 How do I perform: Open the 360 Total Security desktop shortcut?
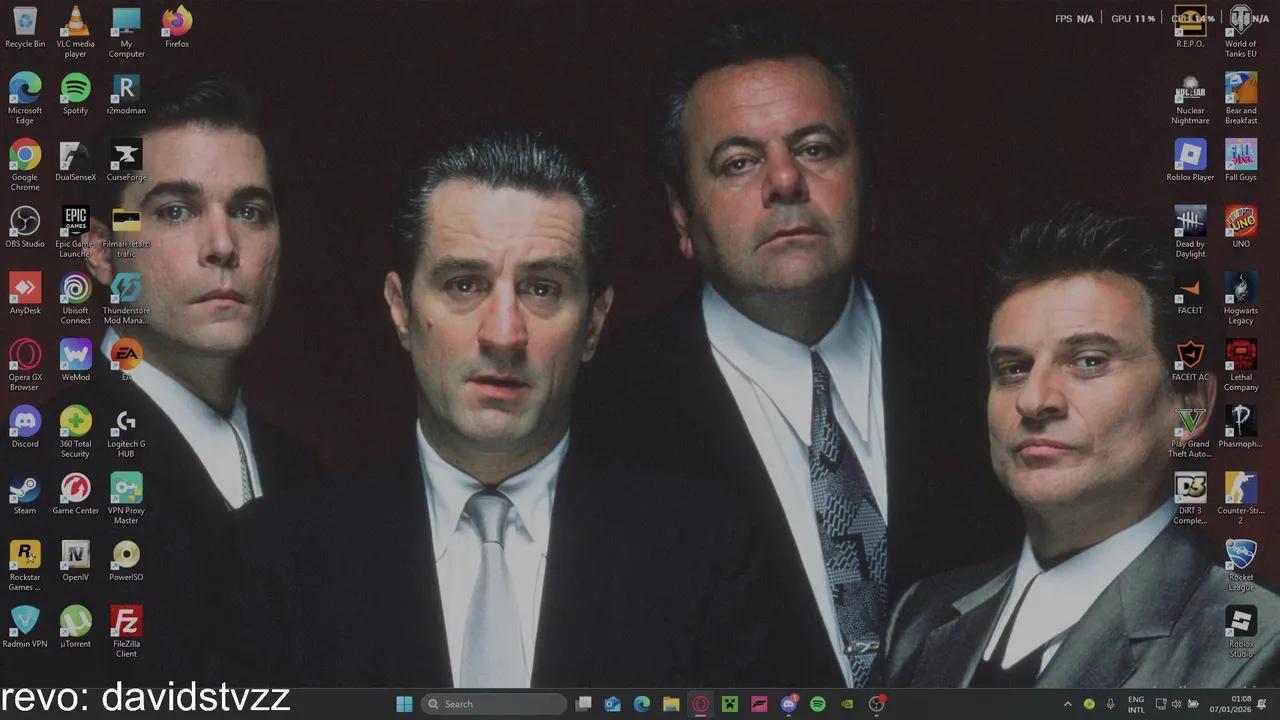[75, 432]
